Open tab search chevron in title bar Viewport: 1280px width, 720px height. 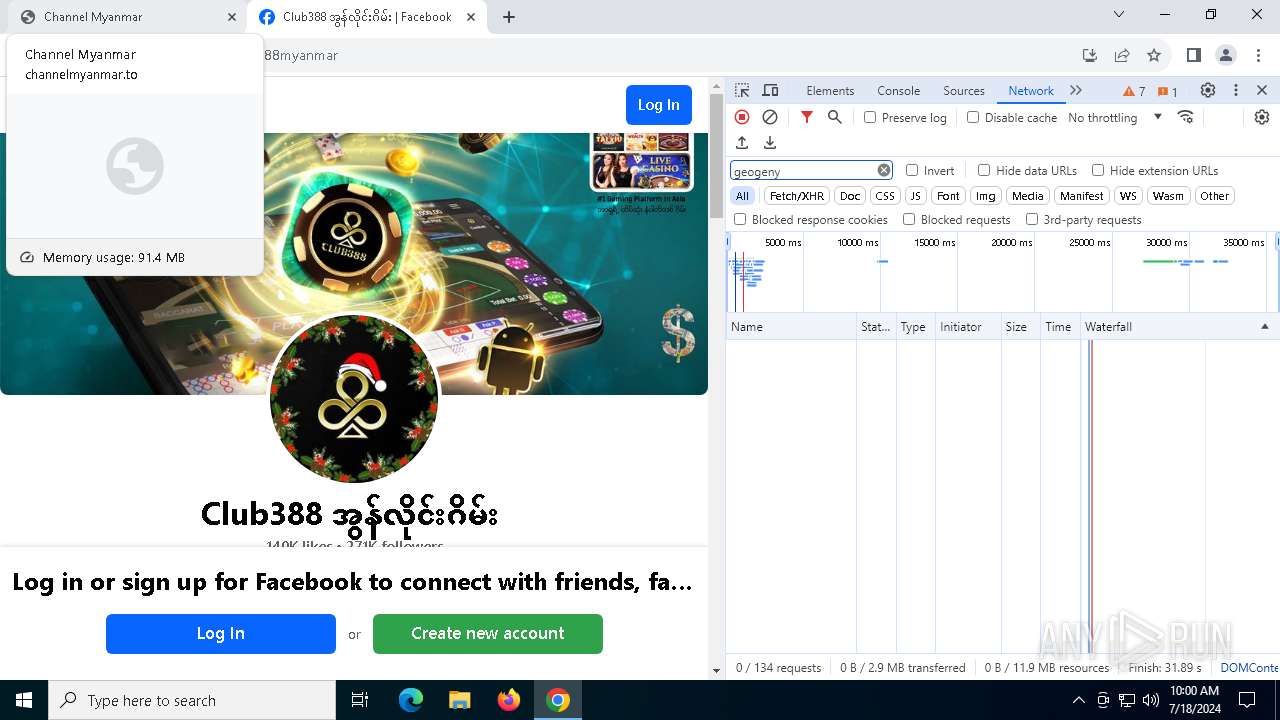[x=1119, y=14]
